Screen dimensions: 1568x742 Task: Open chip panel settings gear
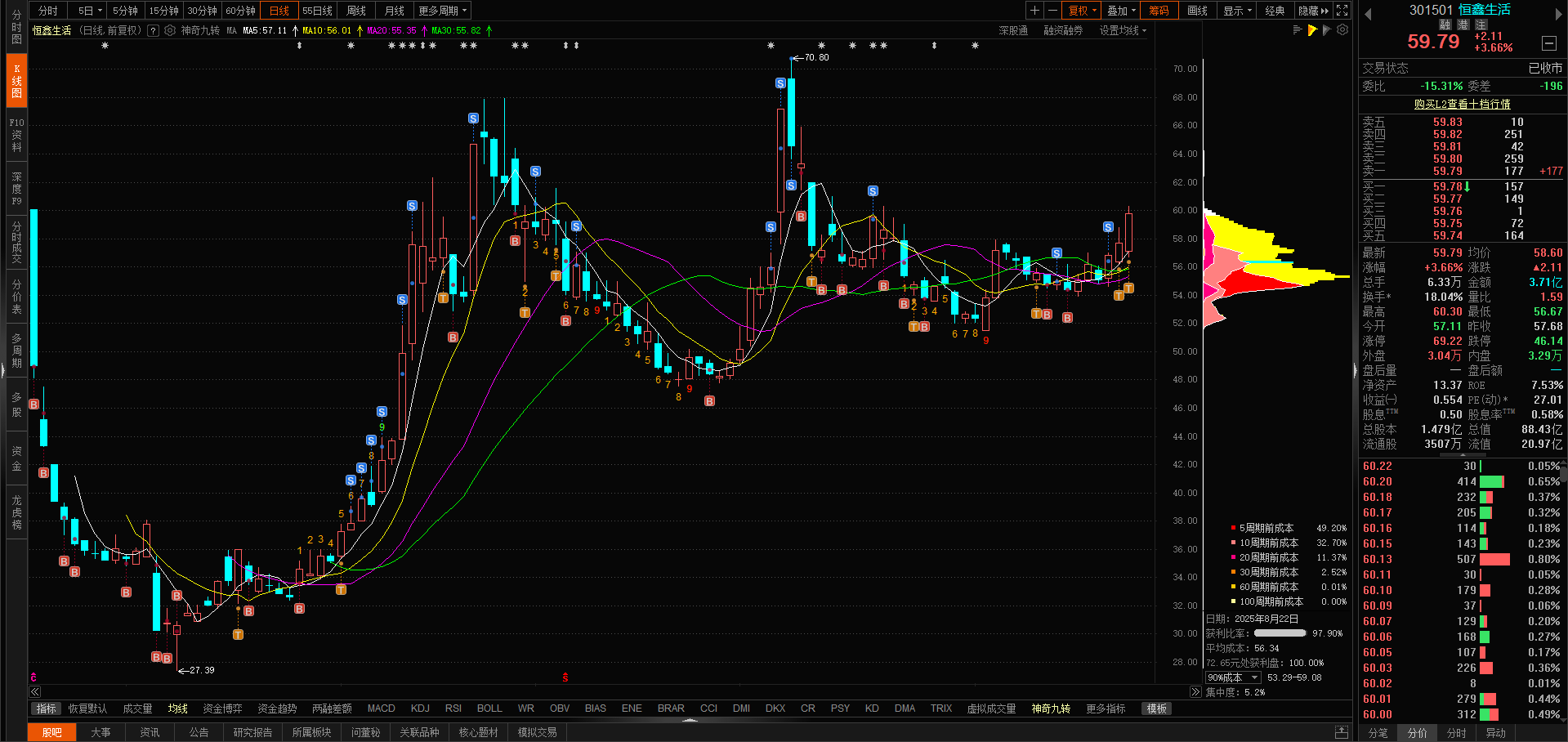(x=1342, y=30)
